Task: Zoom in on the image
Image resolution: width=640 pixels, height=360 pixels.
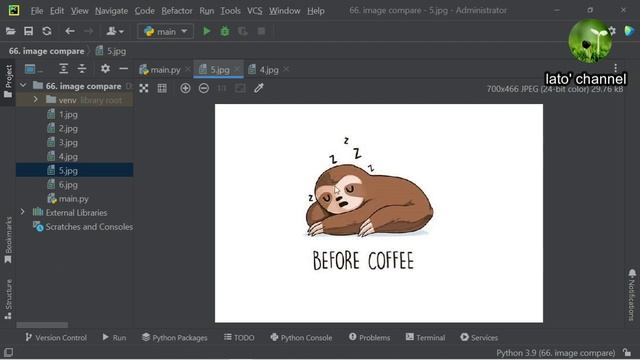Action: 185,88
